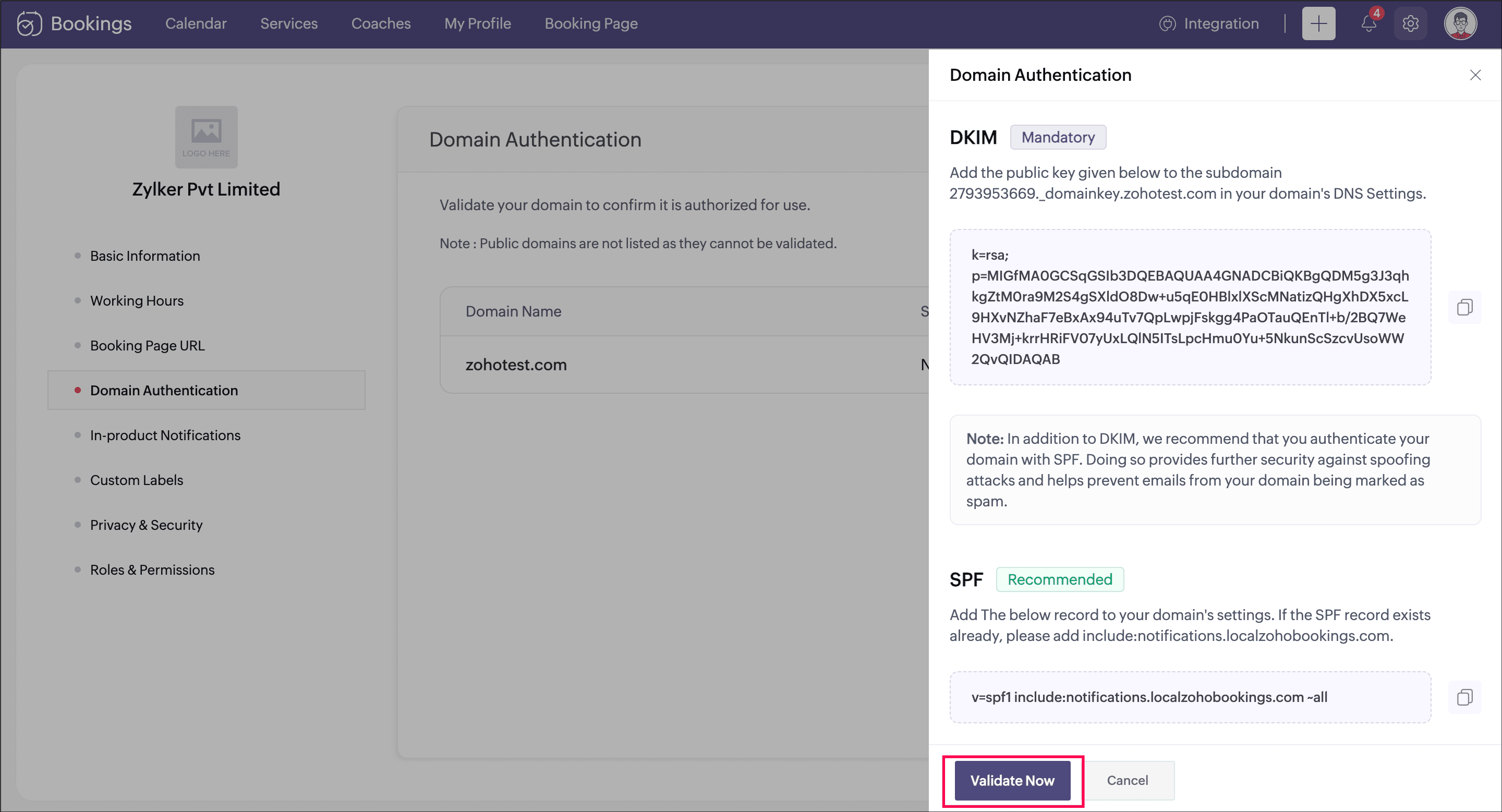Select the zohotest.com domain row
The image size is (1502, 812).
(515, 365)
